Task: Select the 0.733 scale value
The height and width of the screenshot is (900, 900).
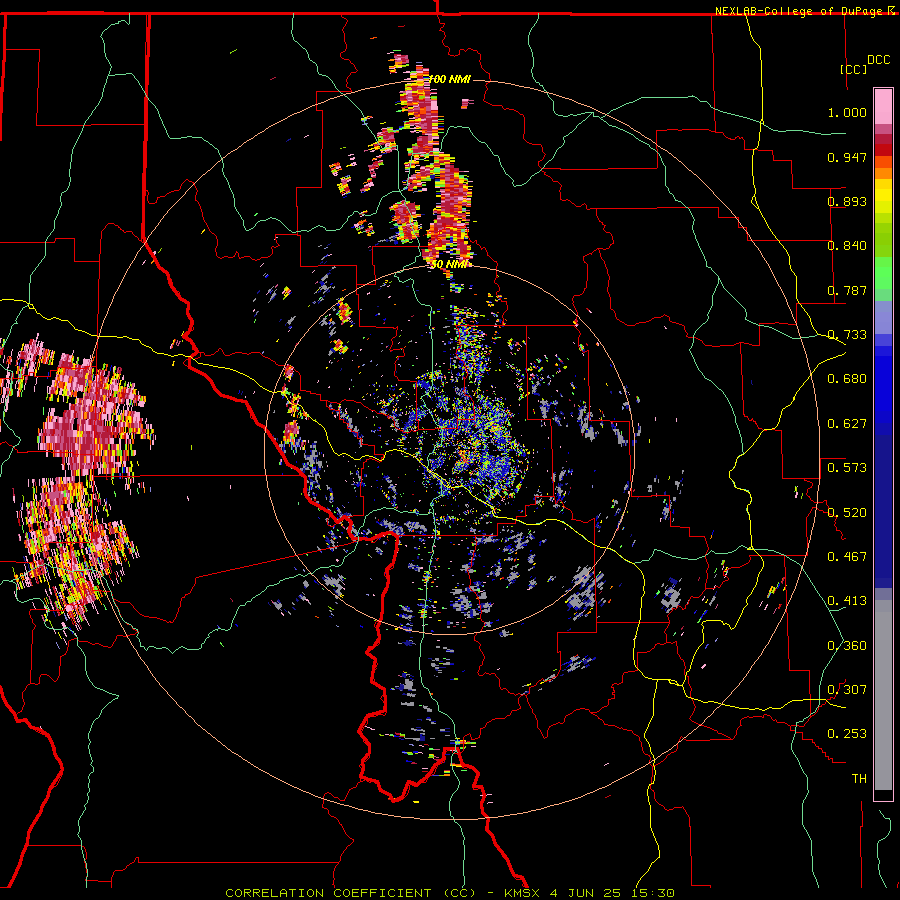Action: tap(847, 335)
